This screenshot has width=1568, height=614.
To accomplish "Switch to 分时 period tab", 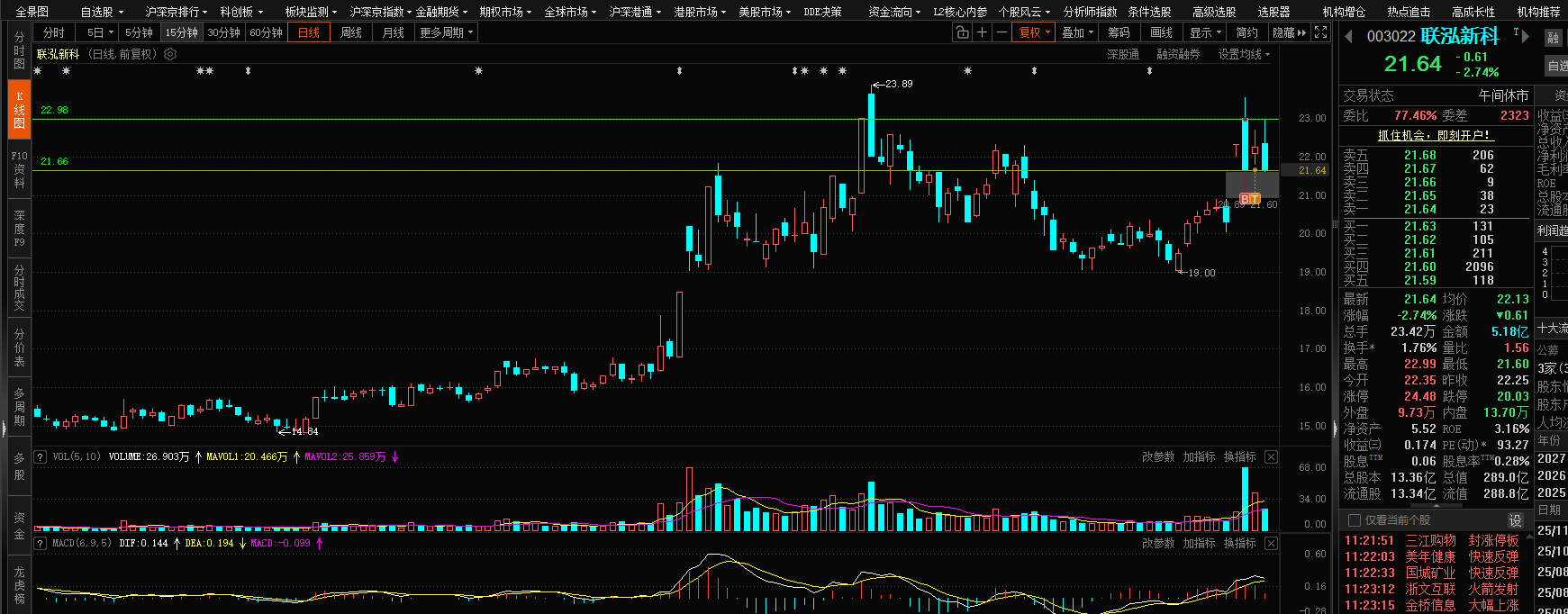I will [54, 32].
